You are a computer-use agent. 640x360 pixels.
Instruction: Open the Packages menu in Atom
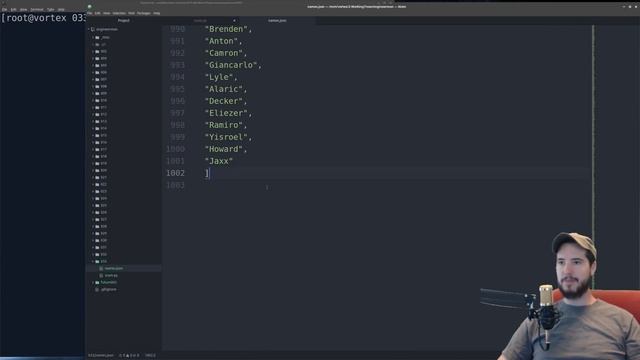click(144, 13)
